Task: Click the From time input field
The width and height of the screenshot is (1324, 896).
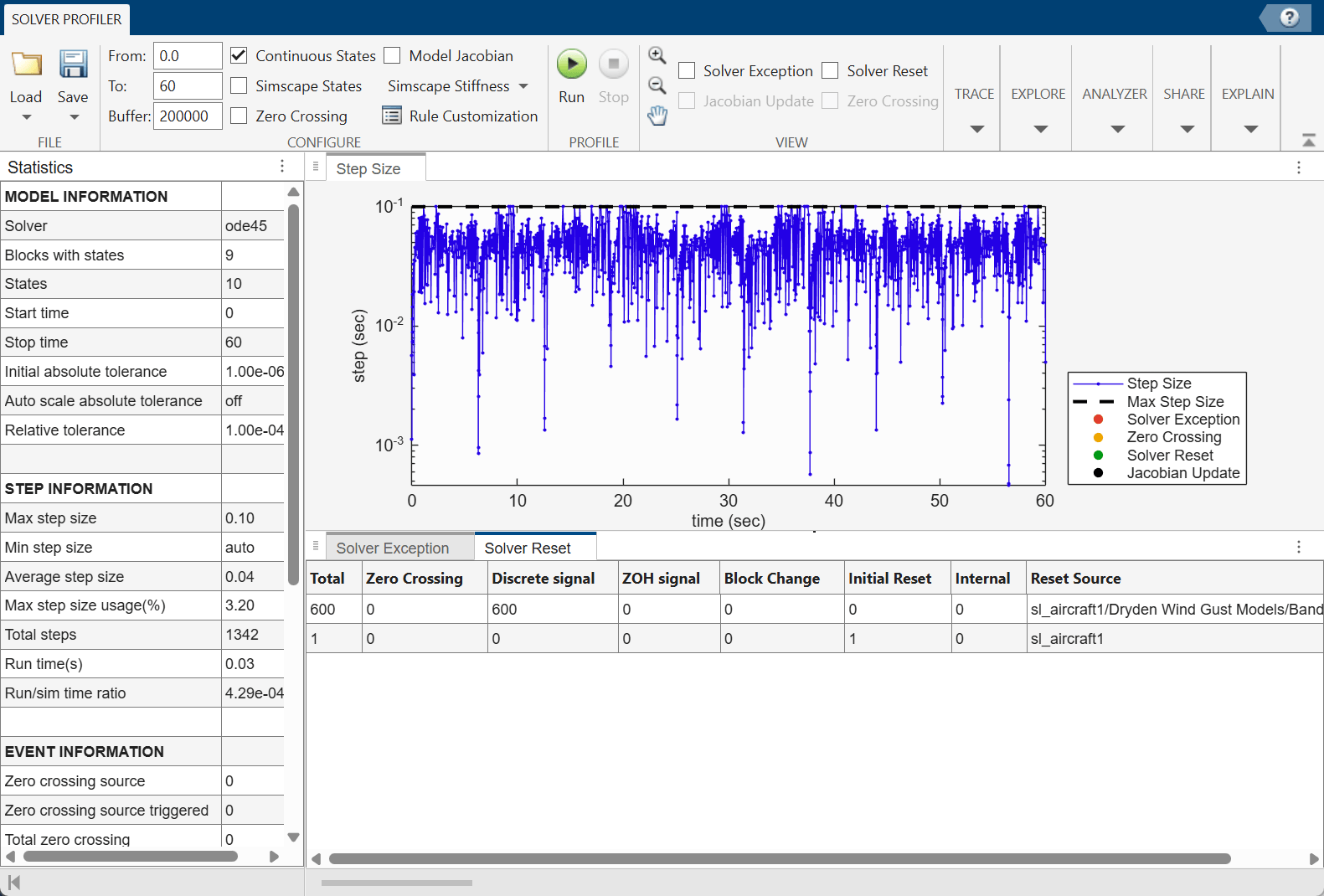Action: [x=188, y=55]
